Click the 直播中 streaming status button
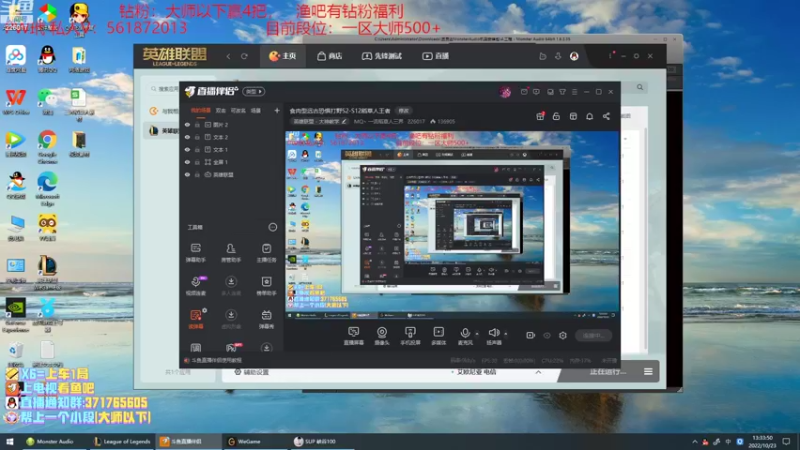 pos(593,335)
